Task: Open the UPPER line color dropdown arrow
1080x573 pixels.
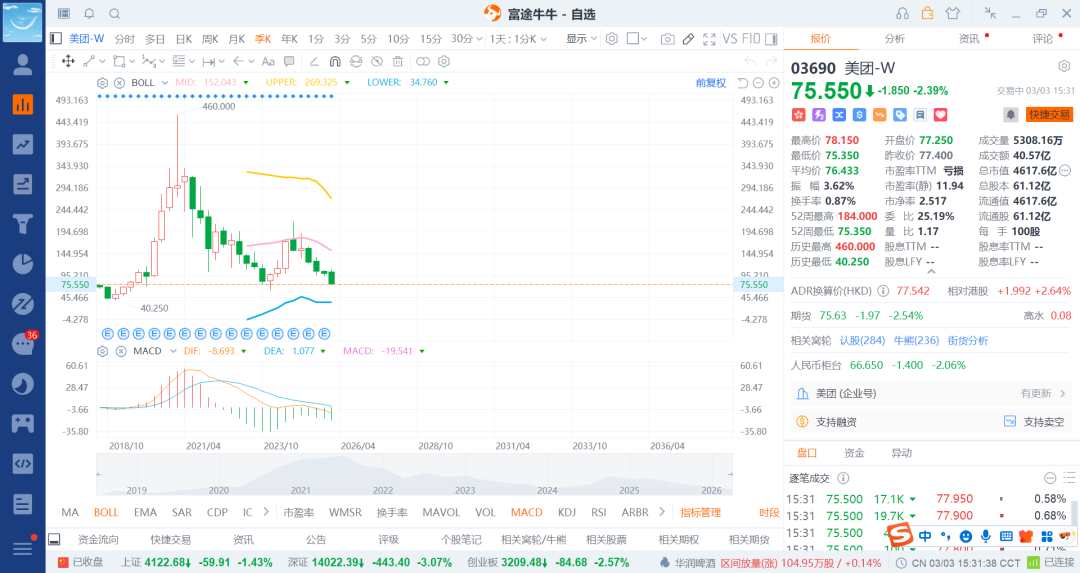Action: click(346, 83)
